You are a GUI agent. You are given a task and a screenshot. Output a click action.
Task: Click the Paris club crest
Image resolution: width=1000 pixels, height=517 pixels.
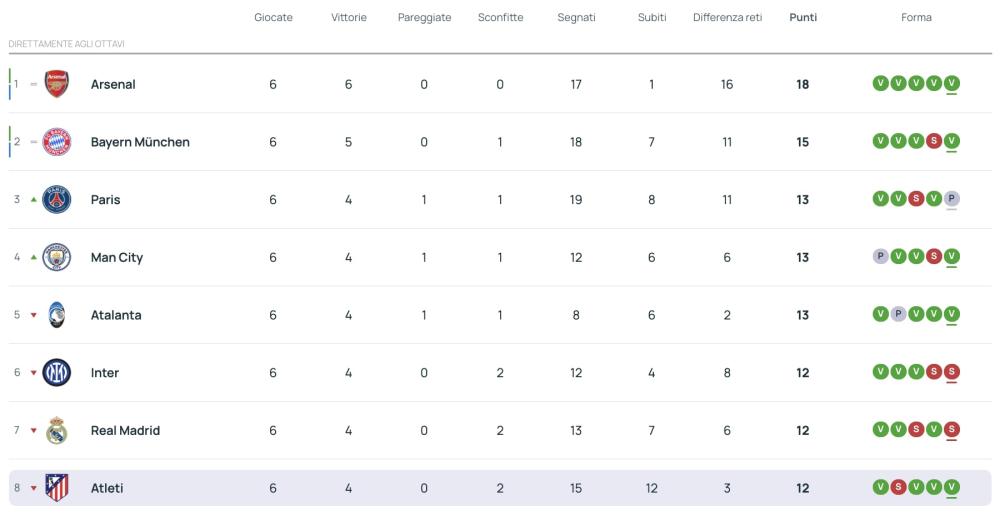[x=57, y=200]
